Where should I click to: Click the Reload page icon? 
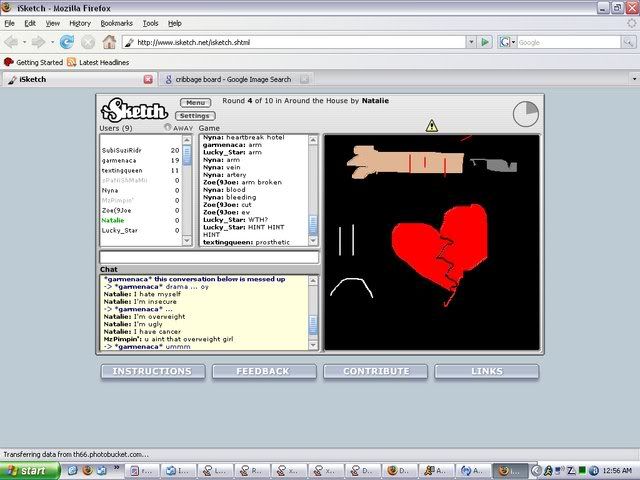point(67,42)
